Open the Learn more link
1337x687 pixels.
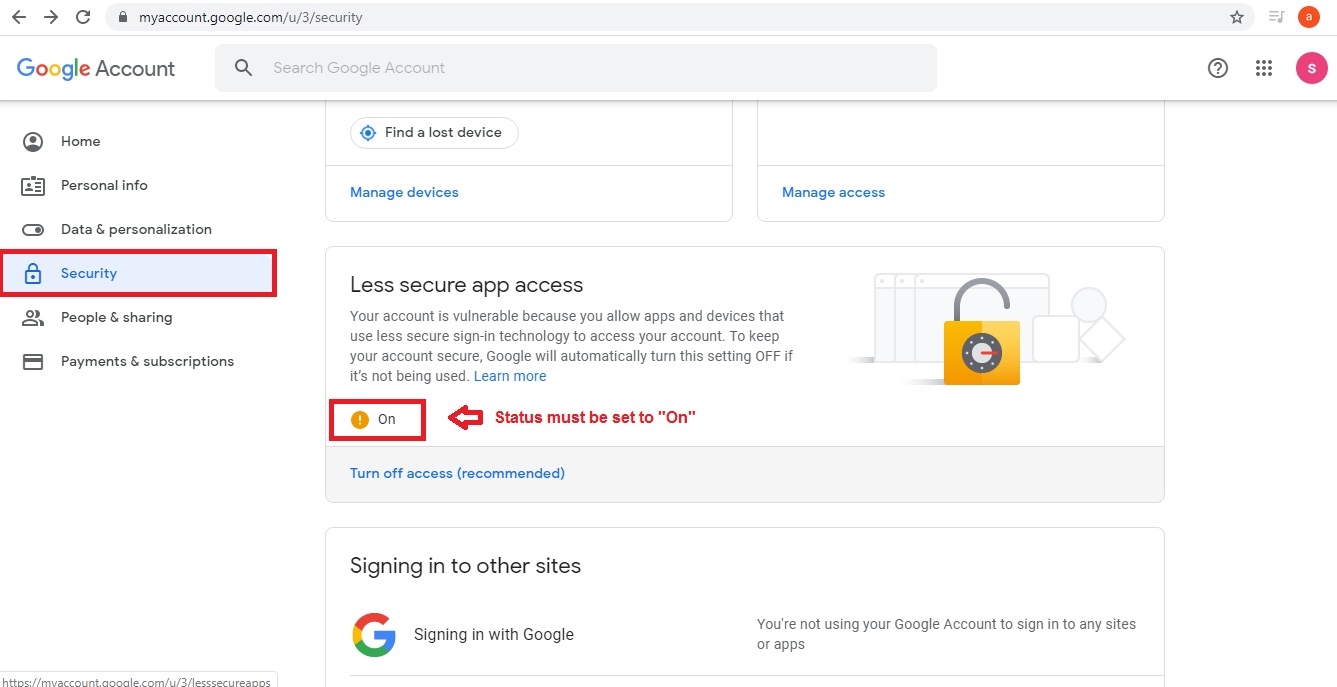coord(510,376)
